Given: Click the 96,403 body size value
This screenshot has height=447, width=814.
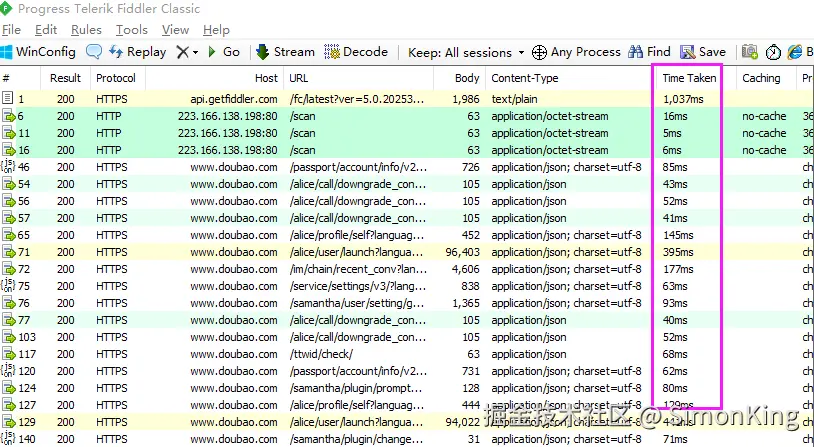Looking at the screenshot, I should 463,252.
